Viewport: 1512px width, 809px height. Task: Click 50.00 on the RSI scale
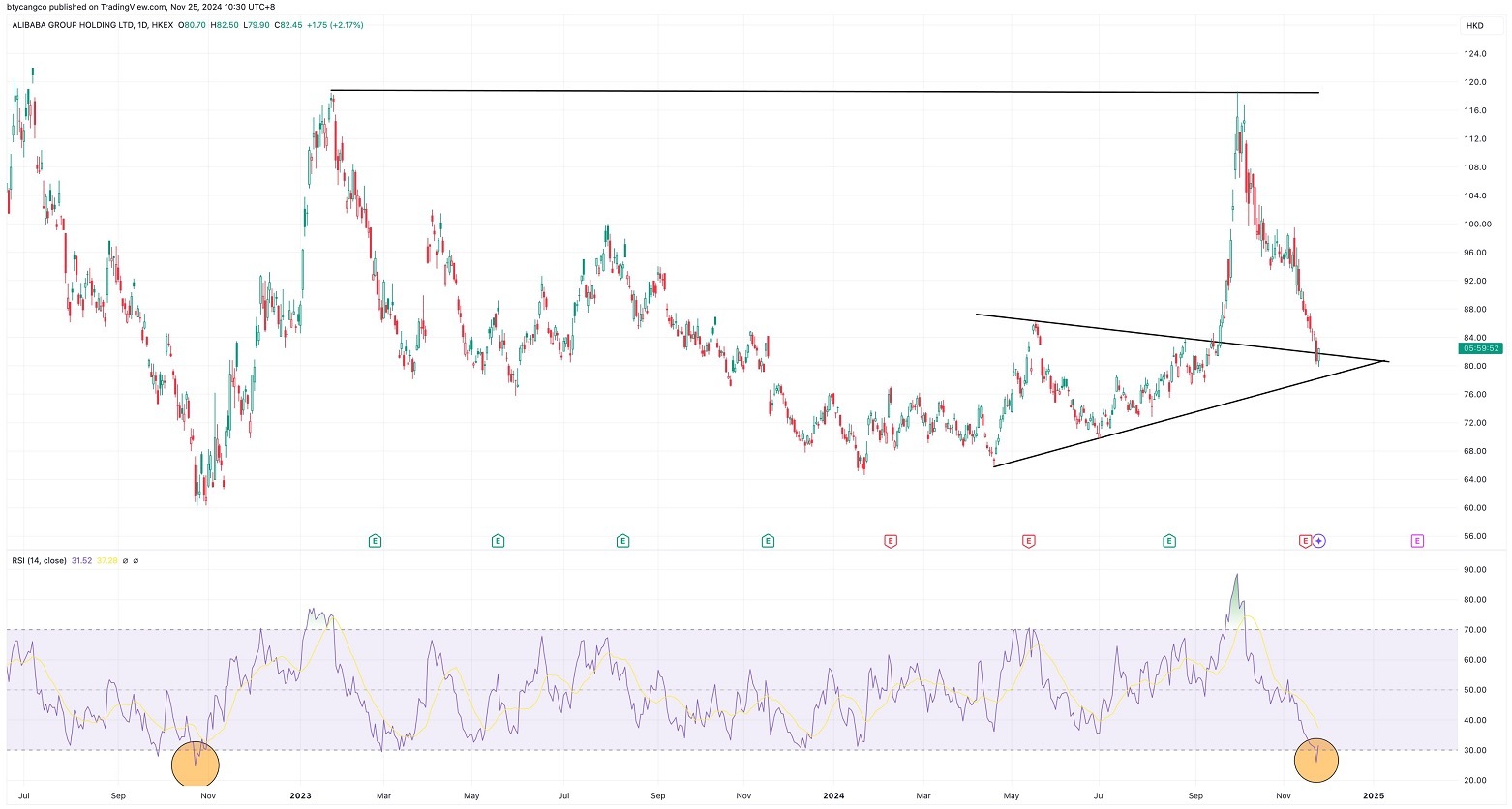tap(1475, 690)
